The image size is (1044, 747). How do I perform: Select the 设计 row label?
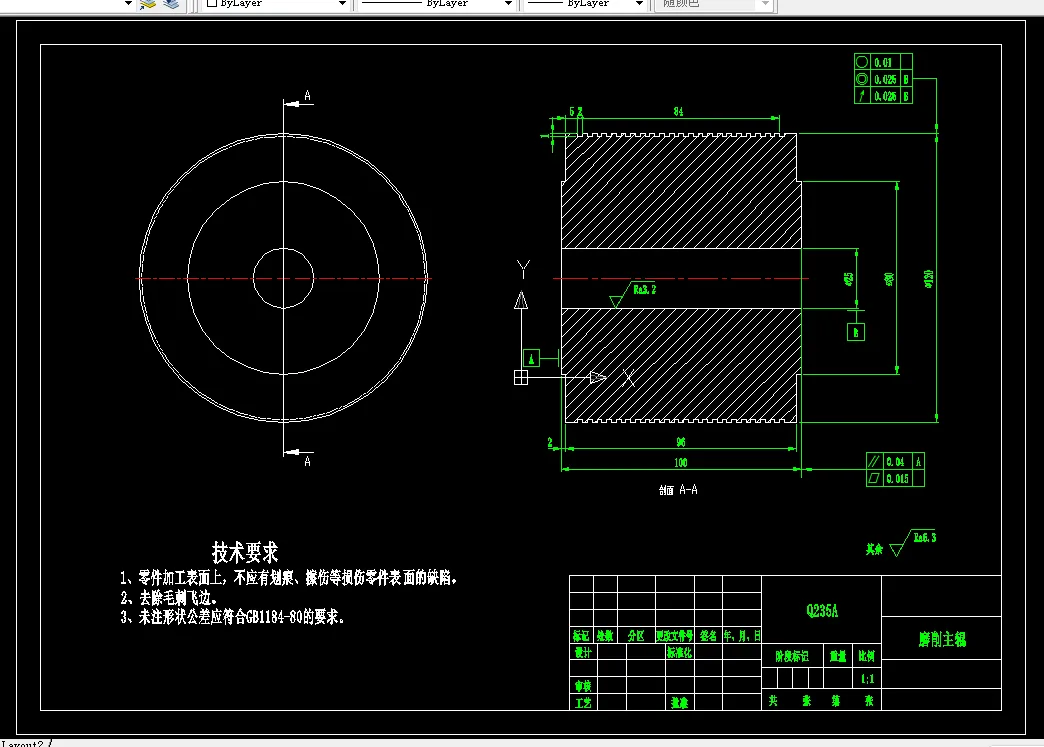[x=583, y=652]
